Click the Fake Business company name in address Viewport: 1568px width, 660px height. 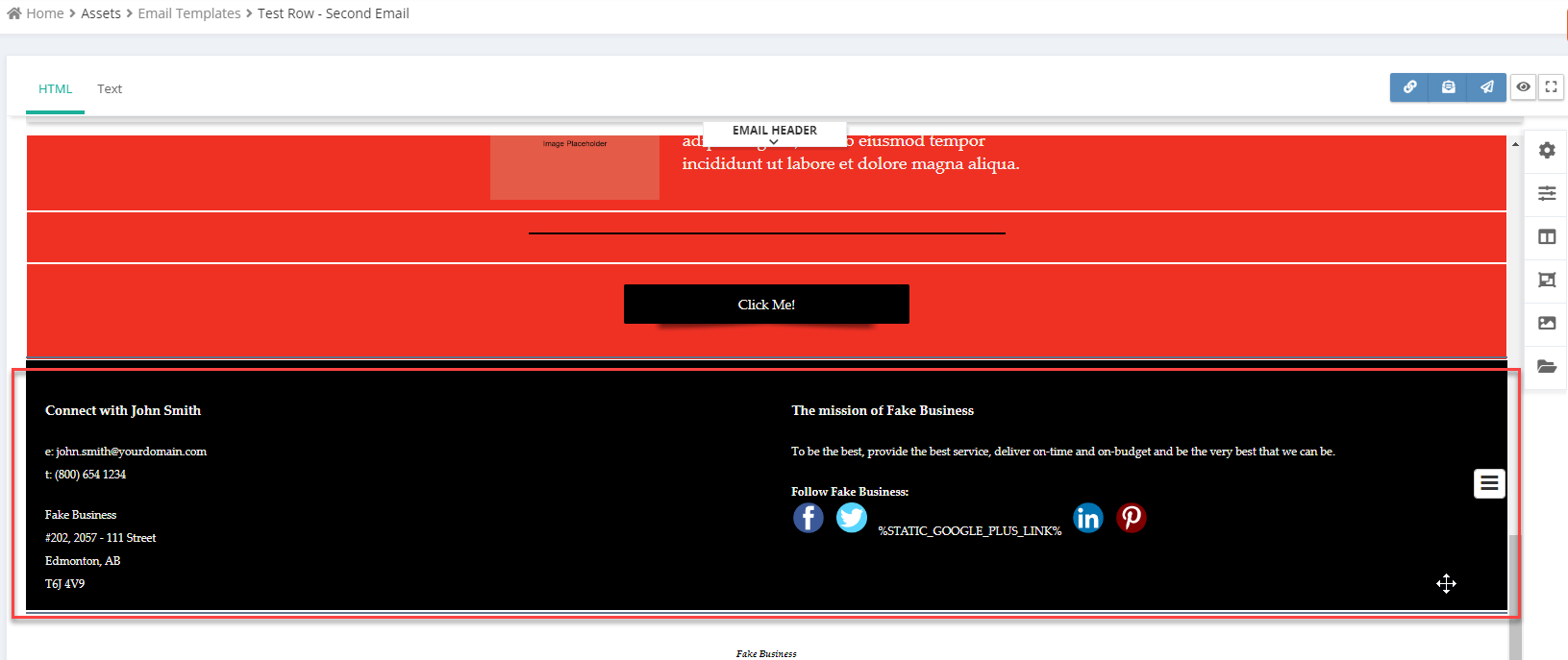(81, 515)
